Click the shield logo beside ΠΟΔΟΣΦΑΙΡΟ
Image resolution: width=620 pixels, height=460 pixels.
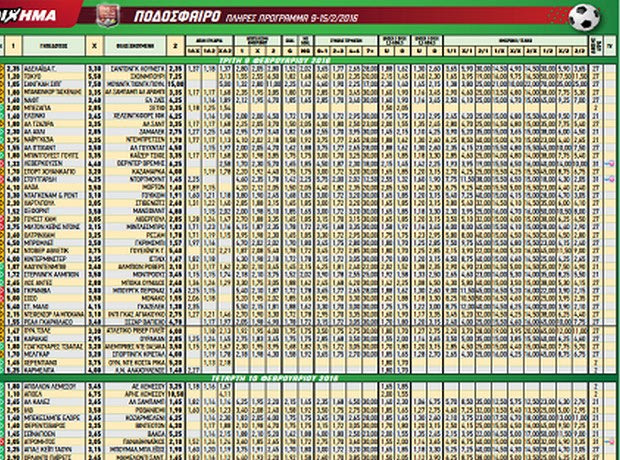[x=108, y=15]
